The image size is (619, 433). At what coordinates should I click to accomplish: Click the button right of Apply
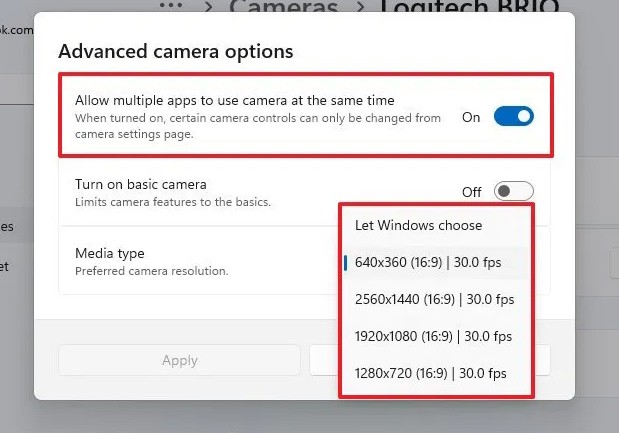click(x=324, y=360)
